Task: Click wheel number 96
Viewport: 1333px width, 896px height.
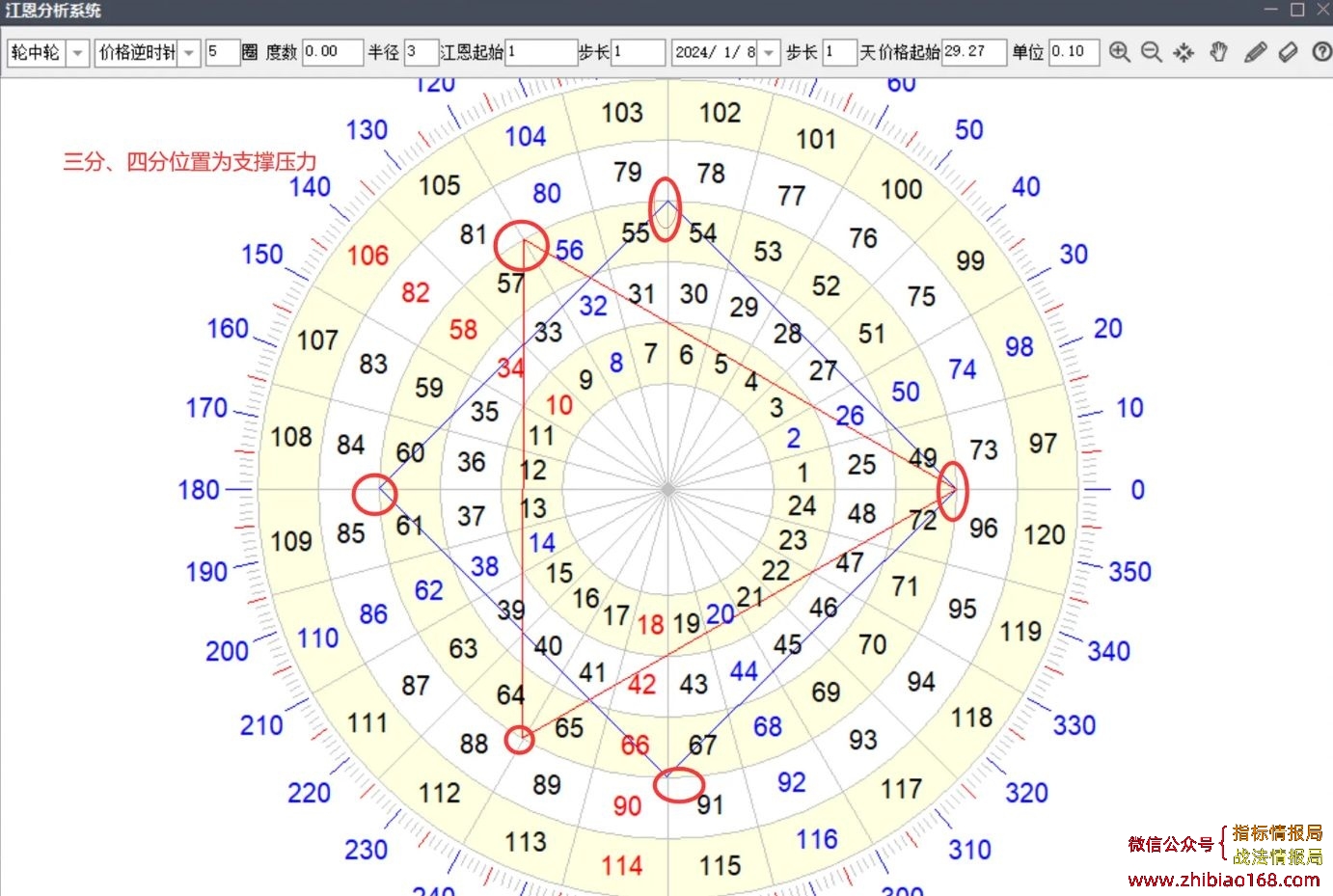Action: click(984, 529)
